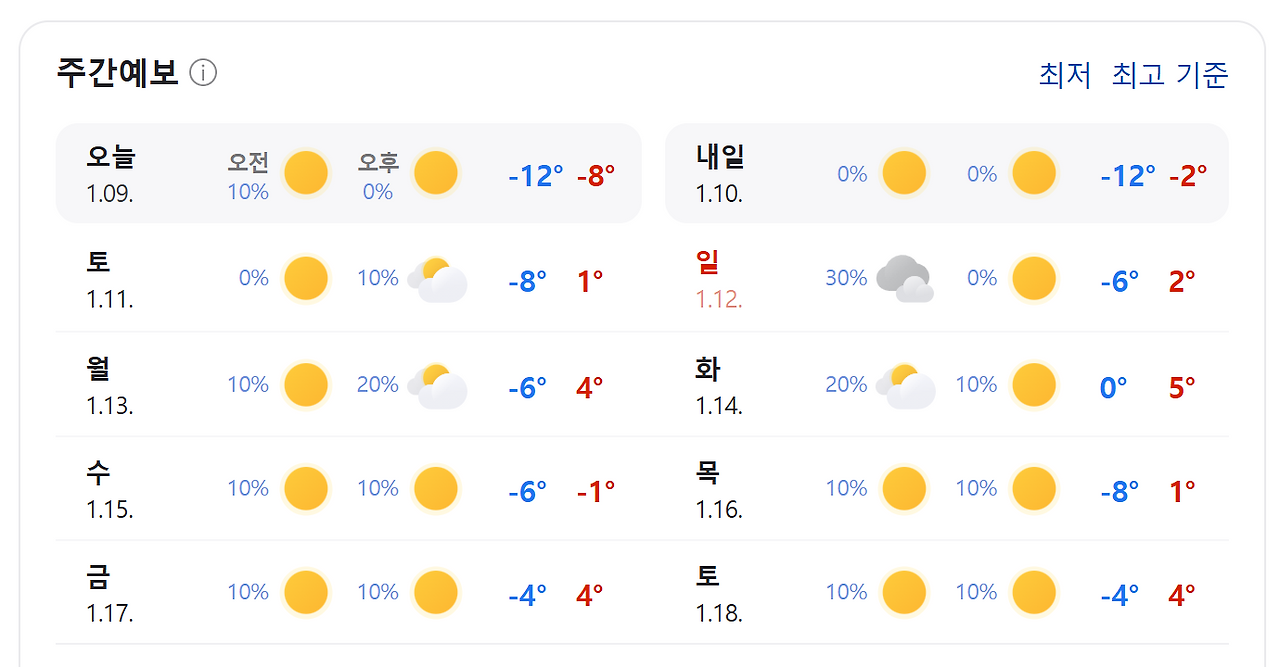Select the red 일 1.12. date label
Image resolution: width=1280 pixels, height=667 pixels.
(x=716, y=281)
